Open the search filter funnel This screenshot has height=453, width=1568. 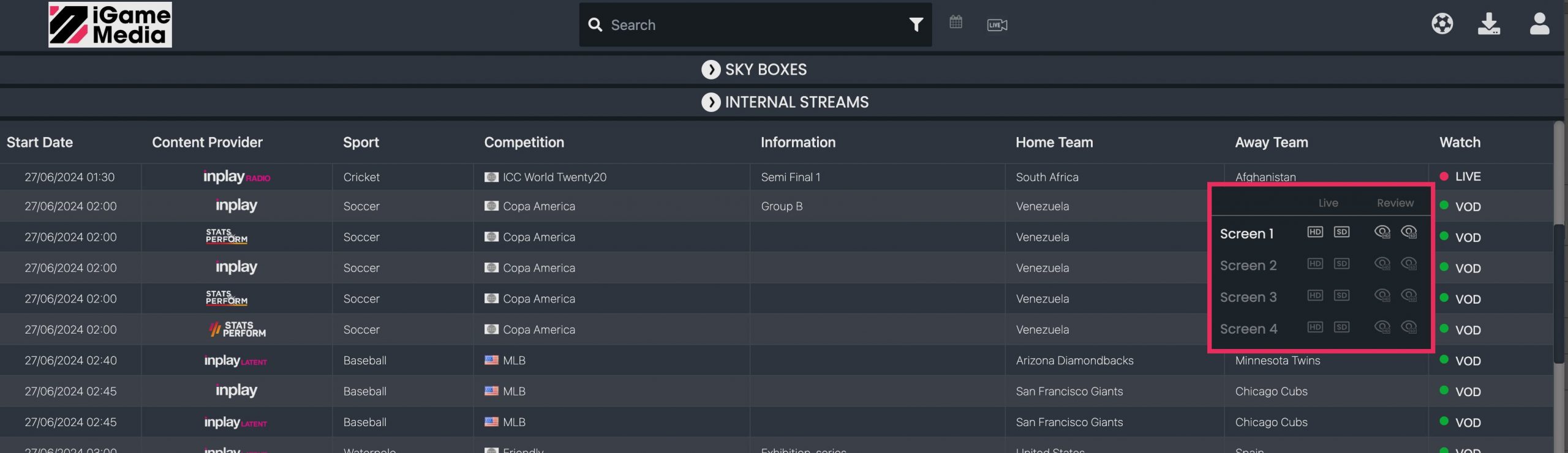point(916,24)
